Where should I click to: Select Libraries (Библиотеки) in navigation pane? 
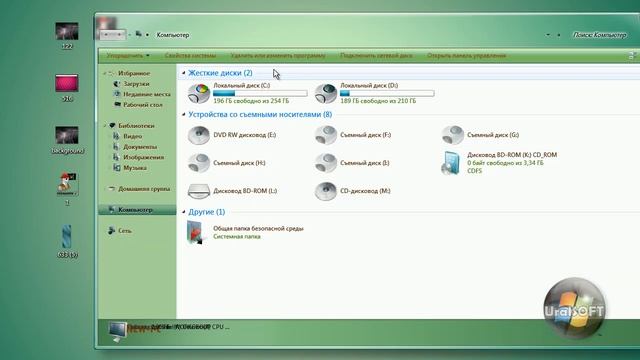pos(136,126)
